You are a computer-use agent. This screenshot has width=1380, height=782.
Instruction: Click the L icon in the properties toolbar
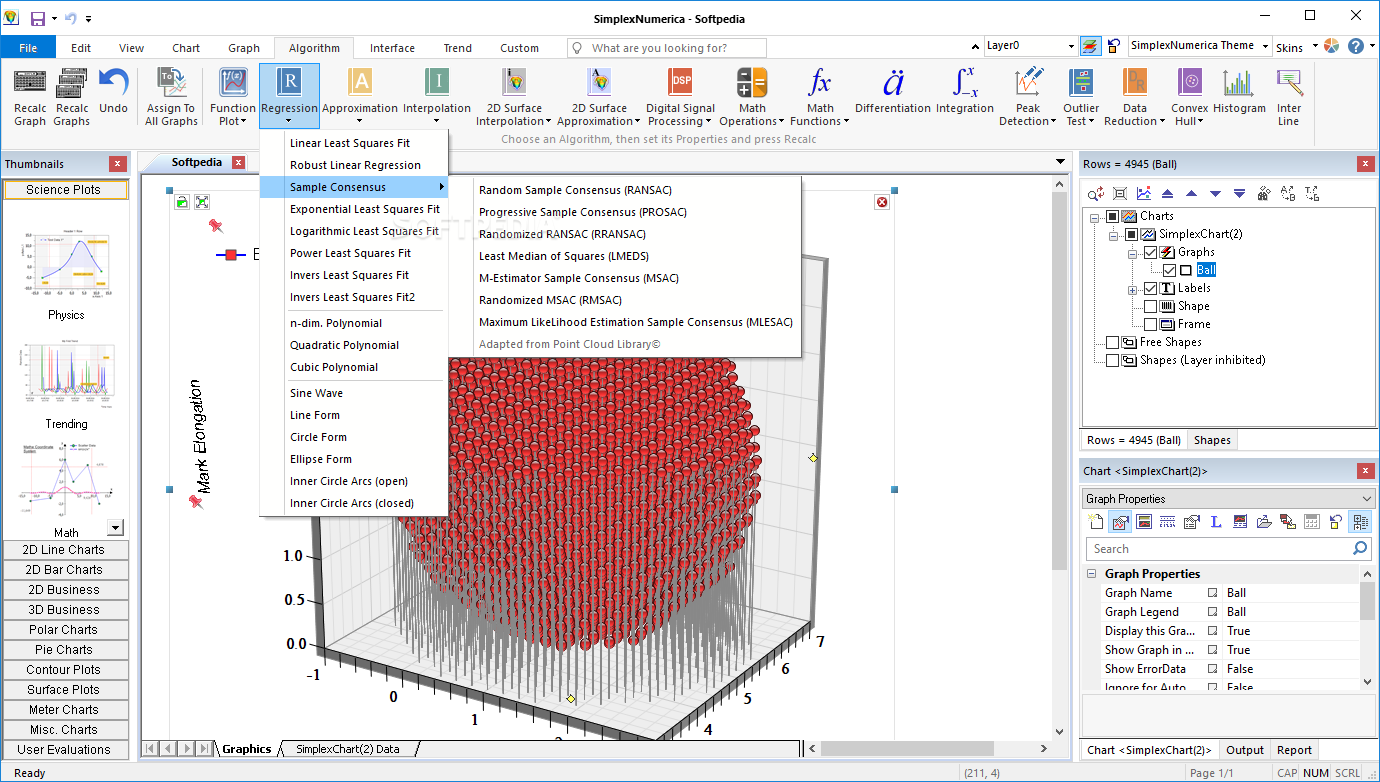[1216, 521]
